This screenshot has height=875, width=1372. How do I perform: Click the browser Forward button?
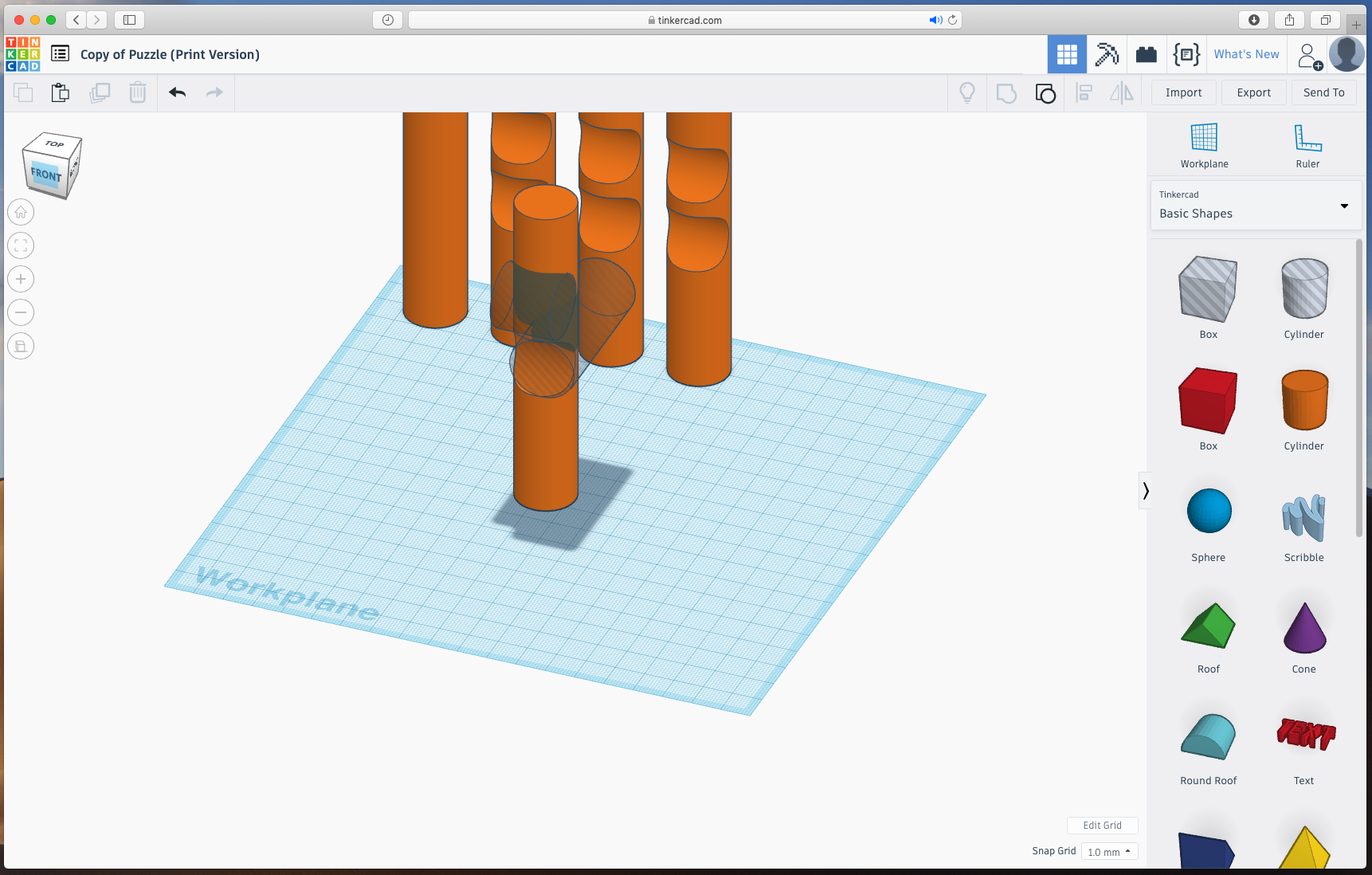[x=97, y=20]
